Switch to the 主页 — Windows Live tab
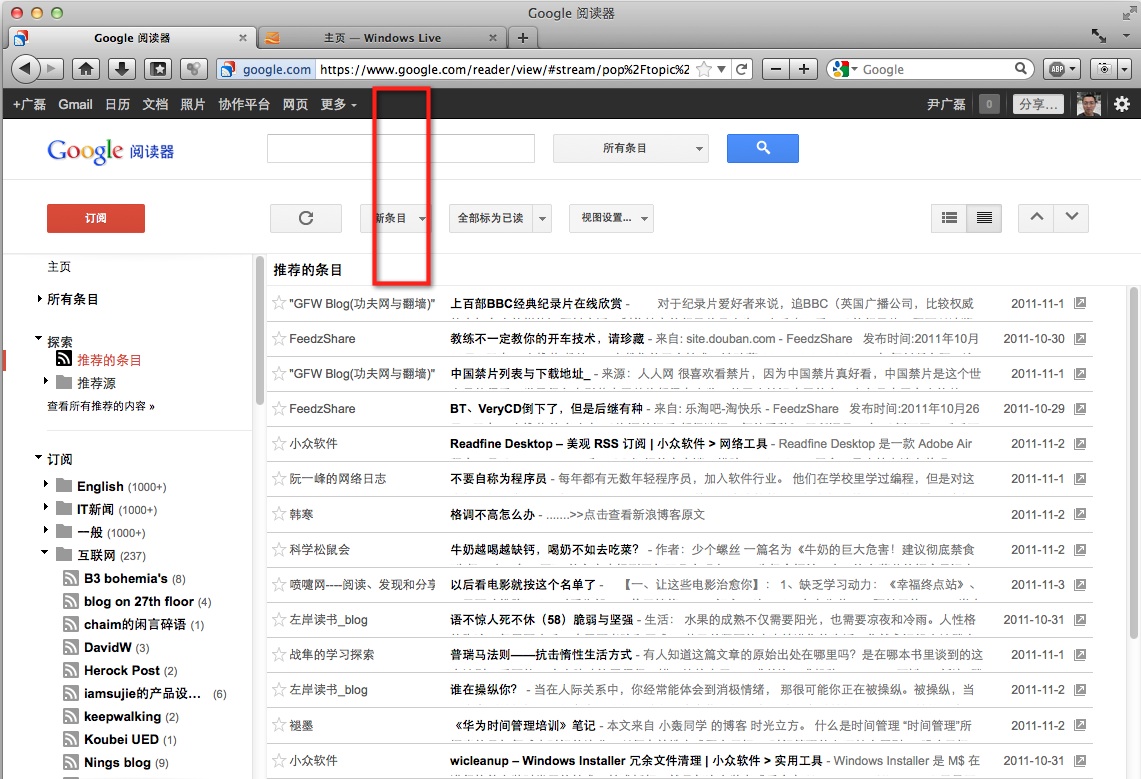1141x779 pixels. (381, 38)
